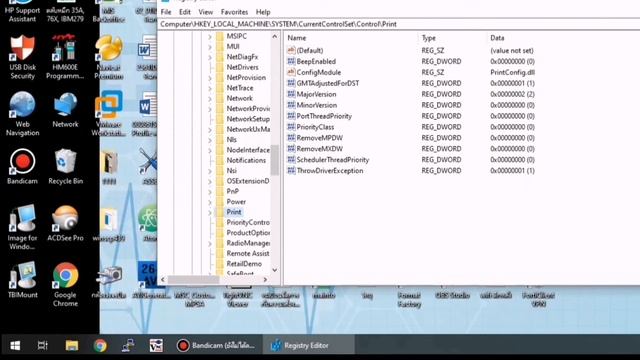Open Image for Windows desktop icon
Image resolution: width=640 pixels, height=360 pixels.
click(22, 227)
